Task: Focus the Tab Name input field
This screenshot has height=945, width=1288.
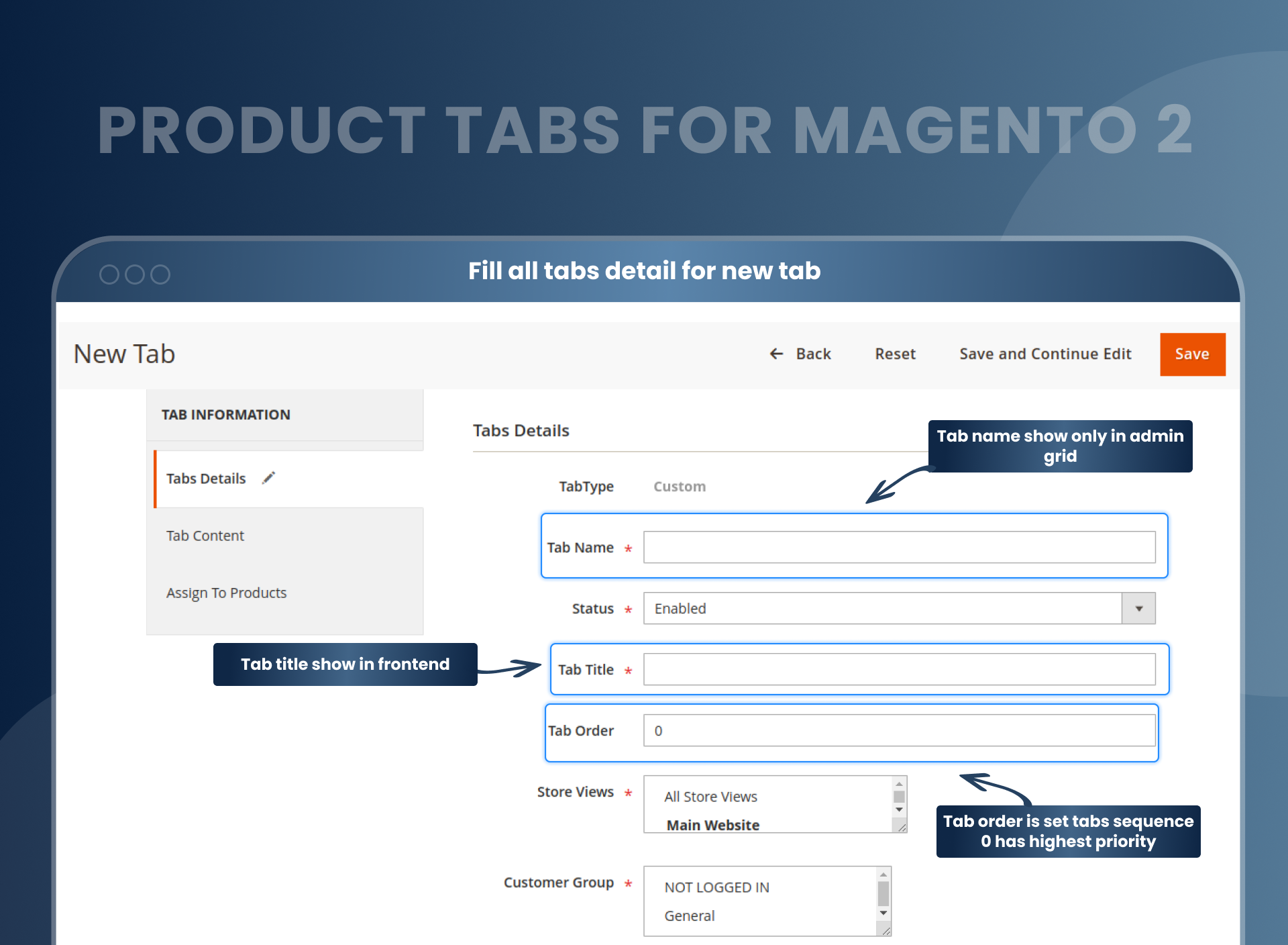Action: pos(899,547)
